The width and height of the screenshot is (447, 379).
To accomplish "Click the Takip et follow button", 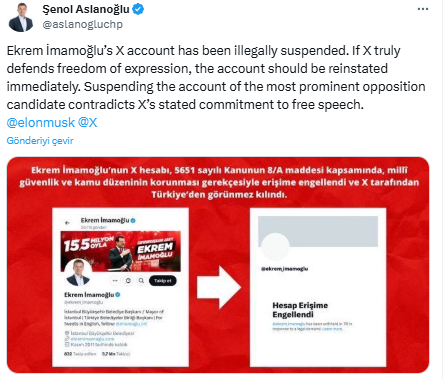I will click(x=163, y=281).
